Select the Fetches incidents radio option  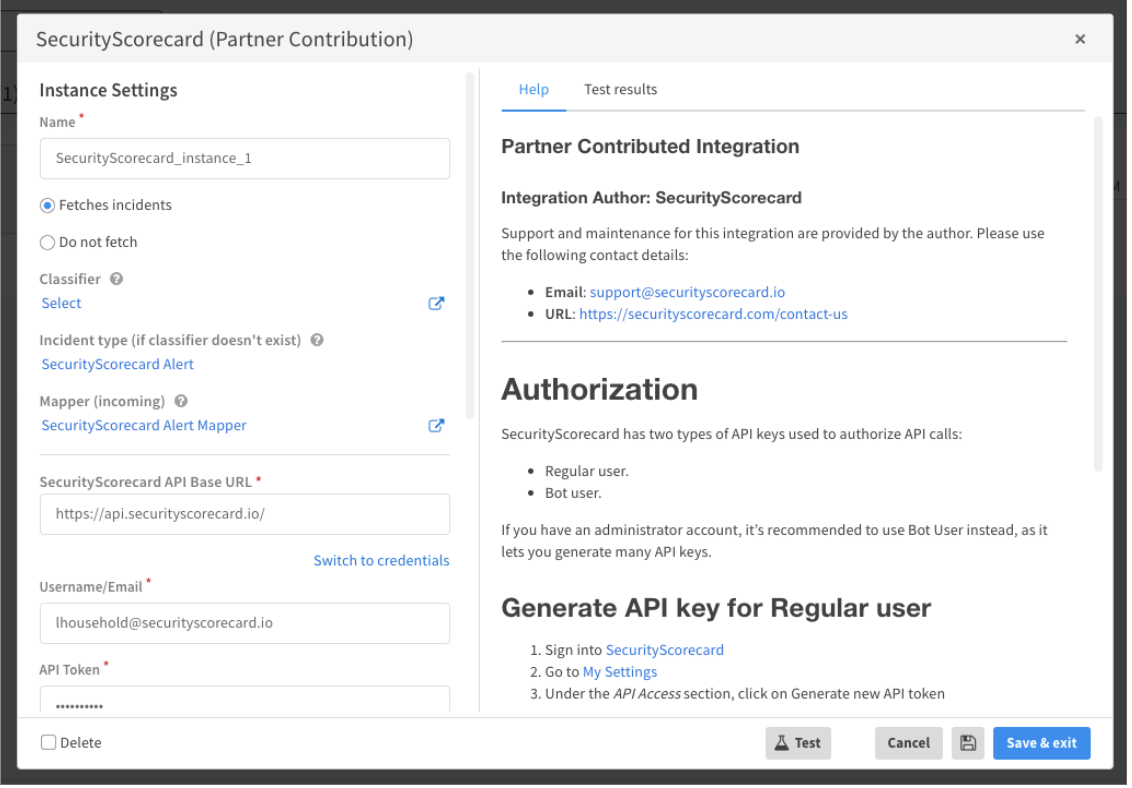[x=48, y=206]
